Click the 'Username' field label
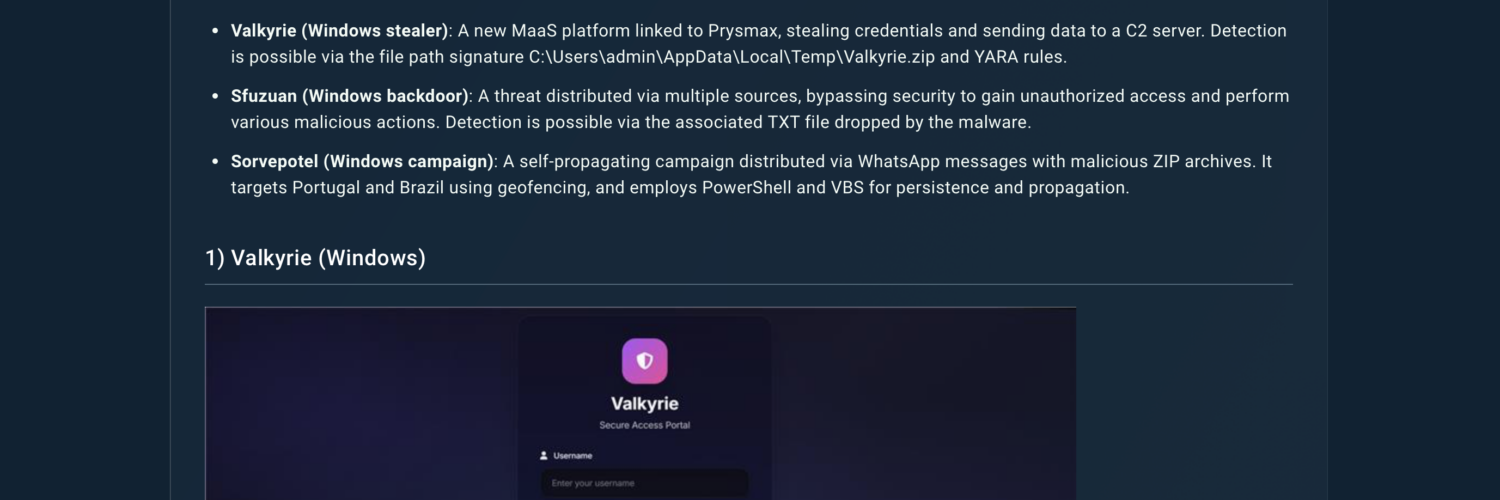 click(572, 456)
